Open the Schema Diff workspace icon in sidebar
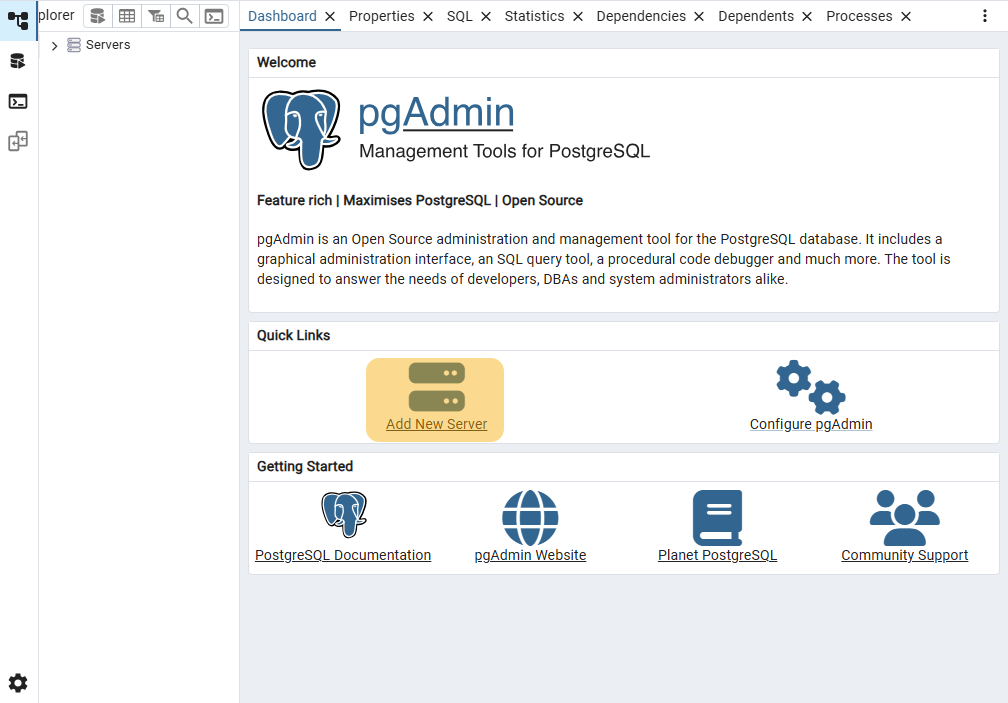Viewport: 1008px width, 703px height. click(18, 141)
